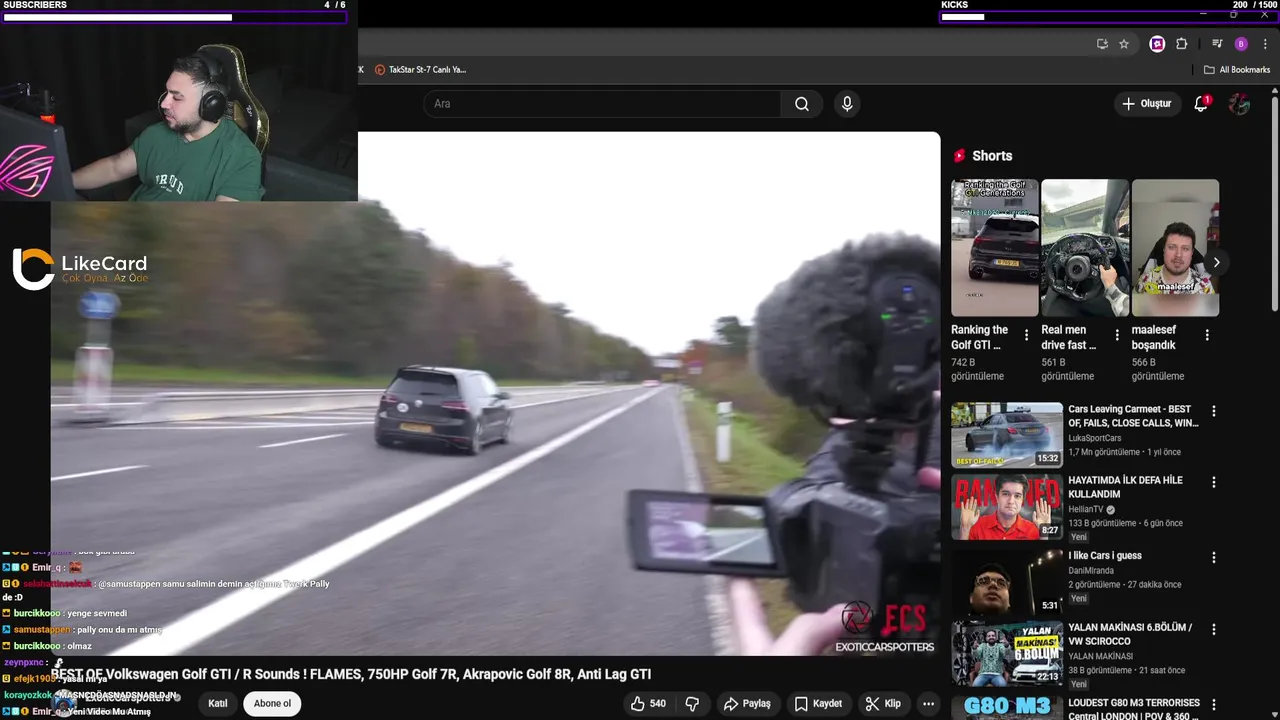Open Real men drive fast short thumbnail
This screenshot has width=1280, height=720.
pyautogui.click(x=1085, y=248)
